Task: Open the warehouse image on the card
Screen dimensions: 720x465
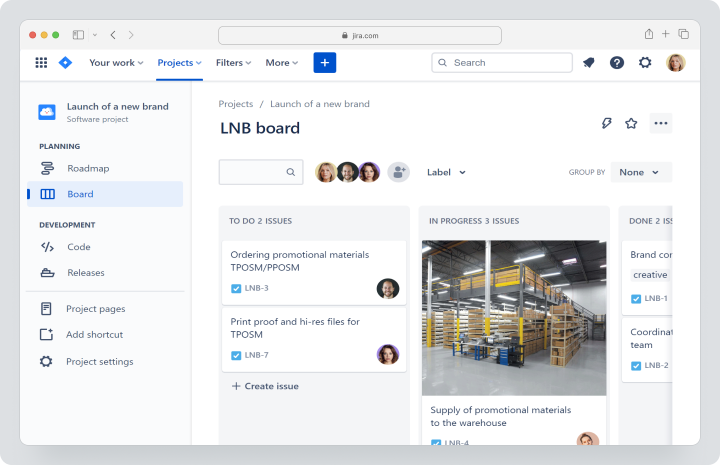Action: 514,318
